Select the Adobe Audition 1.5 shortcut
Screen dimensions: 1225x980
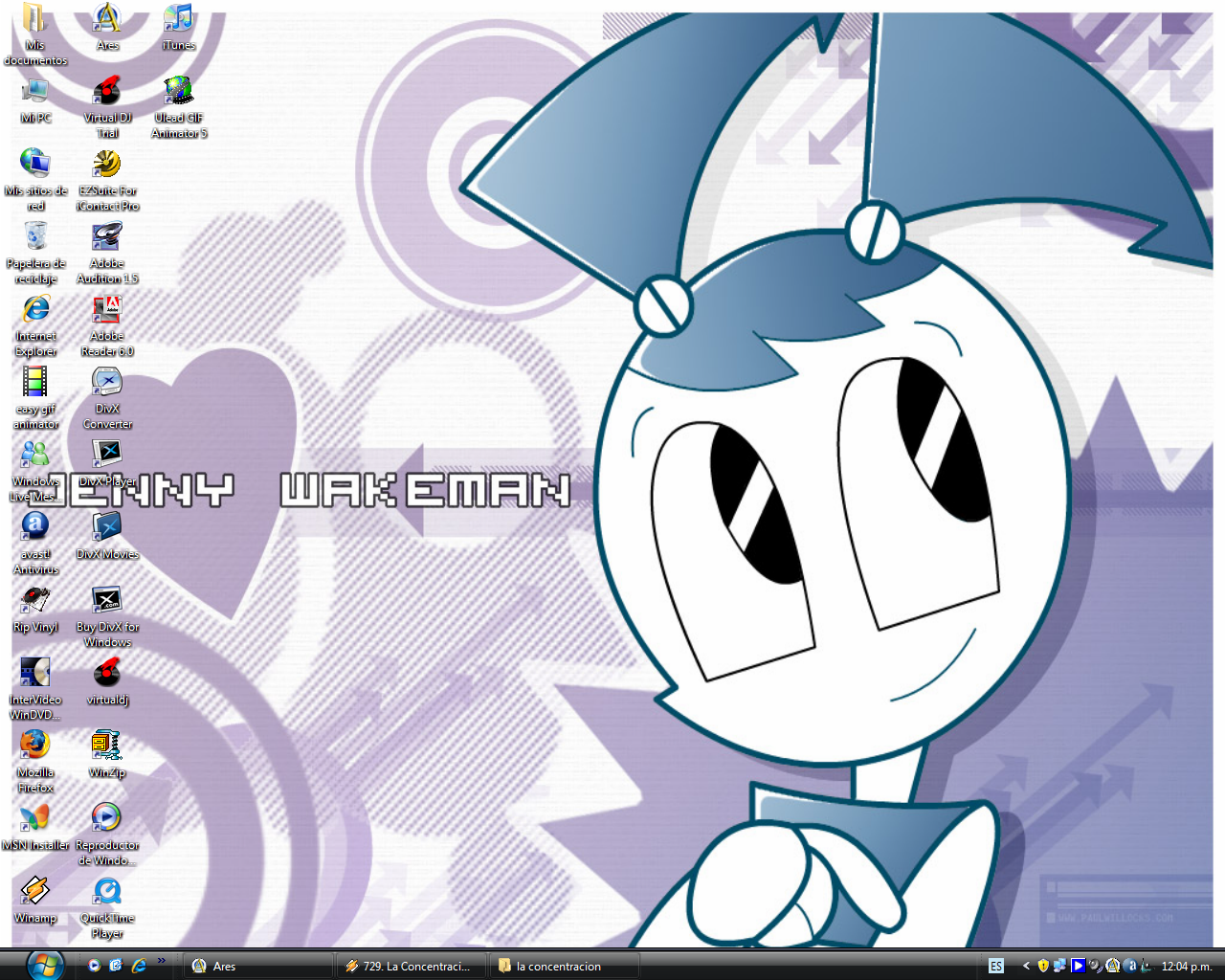[107, 253]
